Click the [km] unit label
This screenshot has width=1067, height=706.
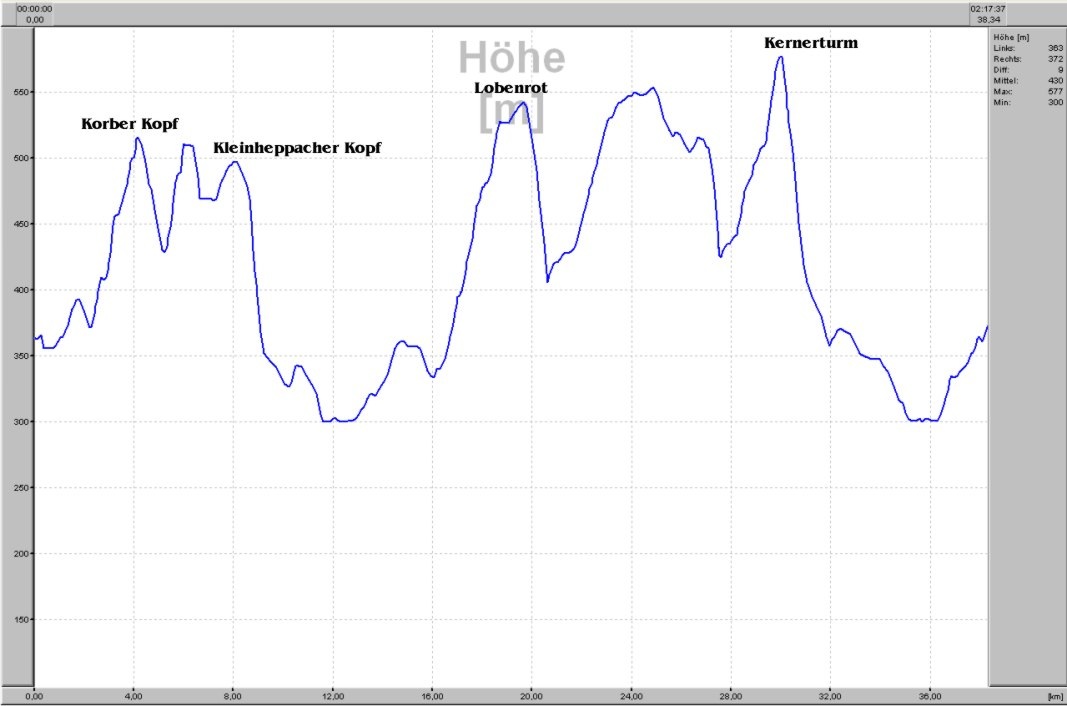tap(1055, 696)
